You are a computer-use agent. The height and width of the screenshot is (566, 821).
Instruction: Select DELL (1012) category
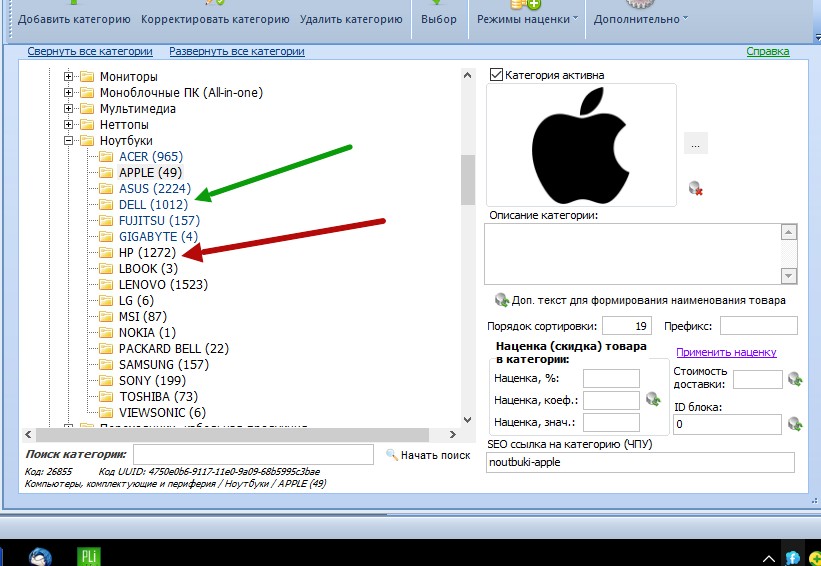click(153, 204)
